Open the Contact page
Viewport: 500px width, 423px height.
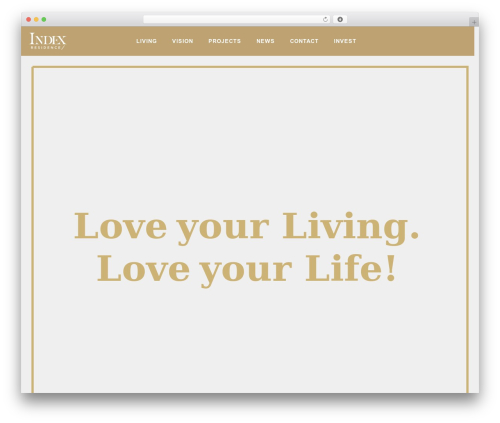coord(304,41)
